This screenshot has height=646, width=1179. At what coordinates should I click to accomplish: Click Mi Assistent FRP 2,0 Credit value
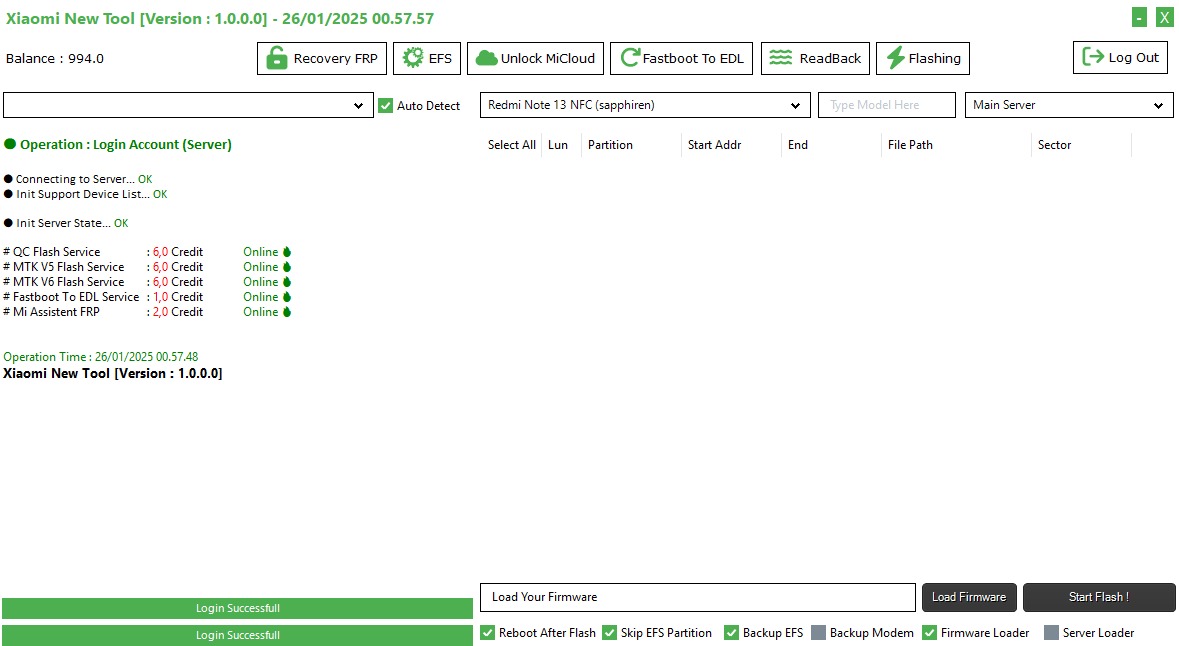(177, 312)
